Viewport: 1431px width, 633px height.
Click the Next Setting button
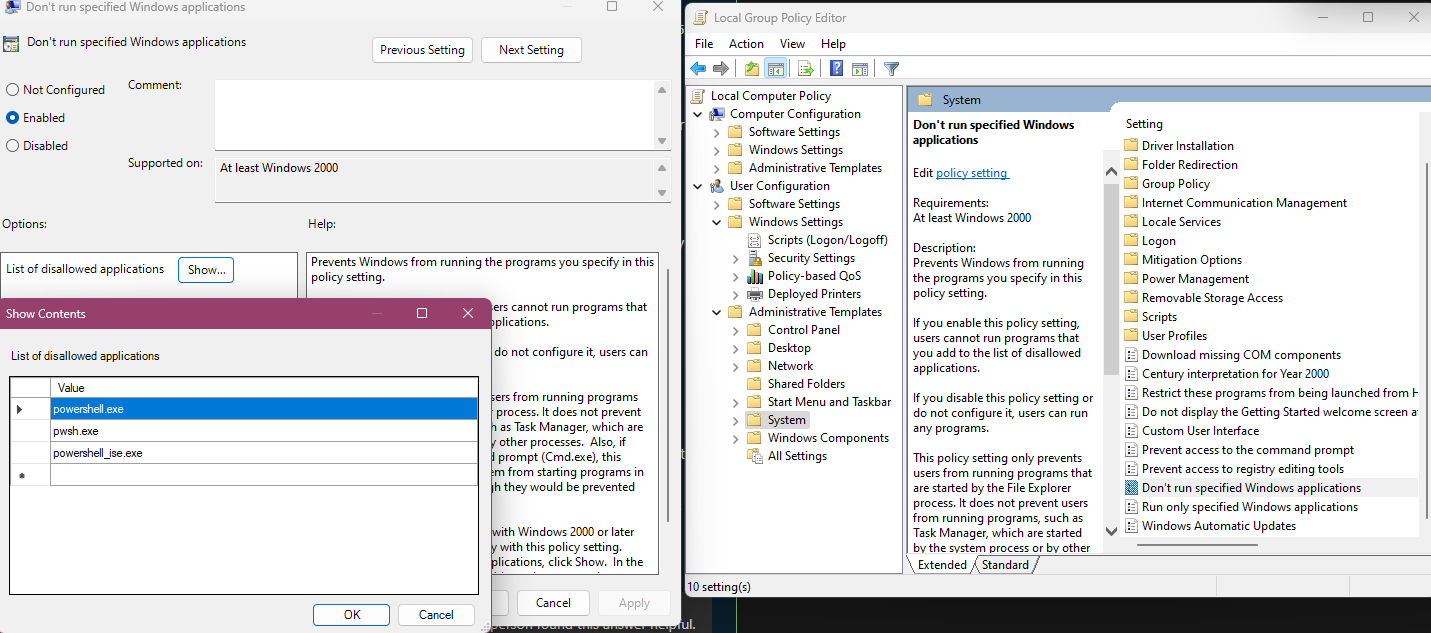point(531,50)
